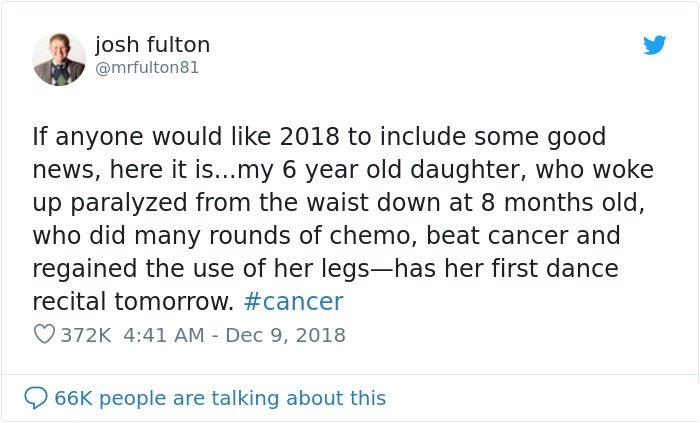700x423 pixels.
Task: Open '66K people are talking about this'
Action: pyautogui.click(x=220, y=398)
